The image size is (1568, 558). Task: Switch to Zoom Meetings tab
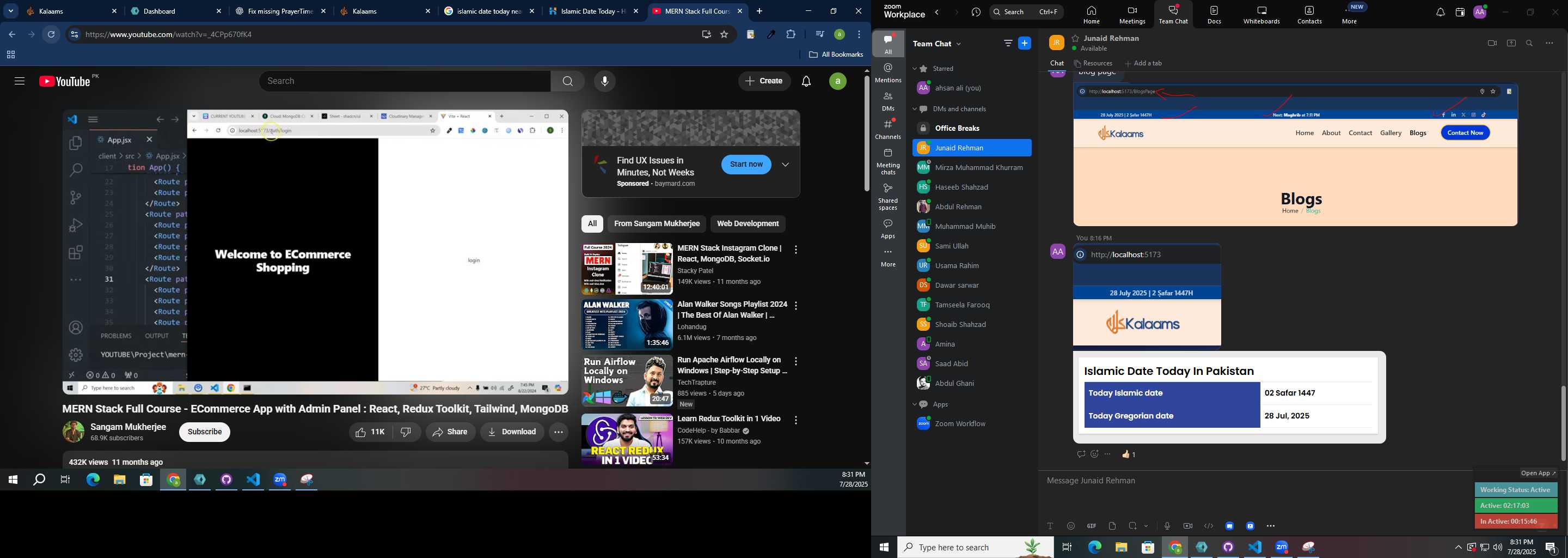click(x=1132, y=15)
